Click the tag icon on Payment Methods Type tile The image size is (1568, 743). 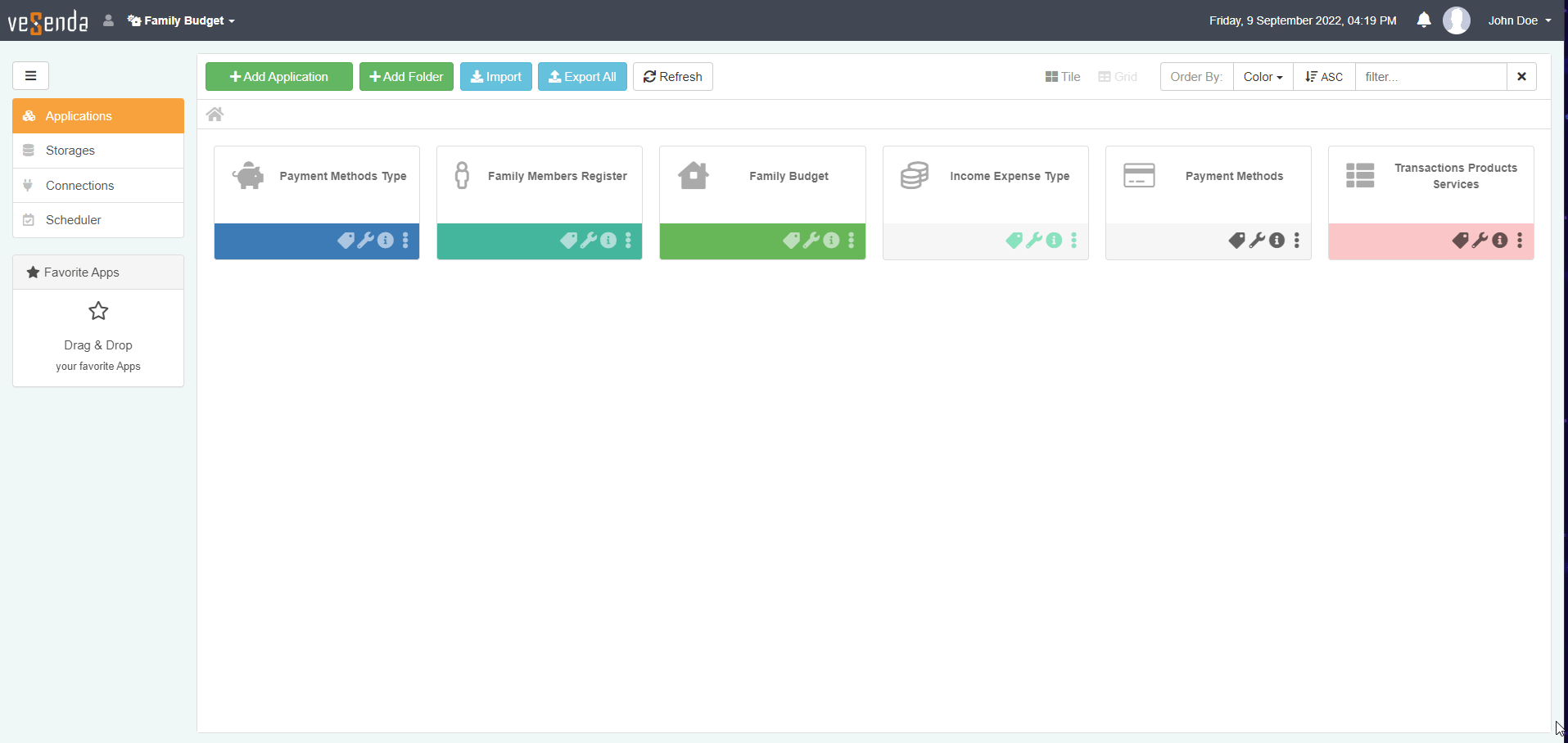[346, 241]
